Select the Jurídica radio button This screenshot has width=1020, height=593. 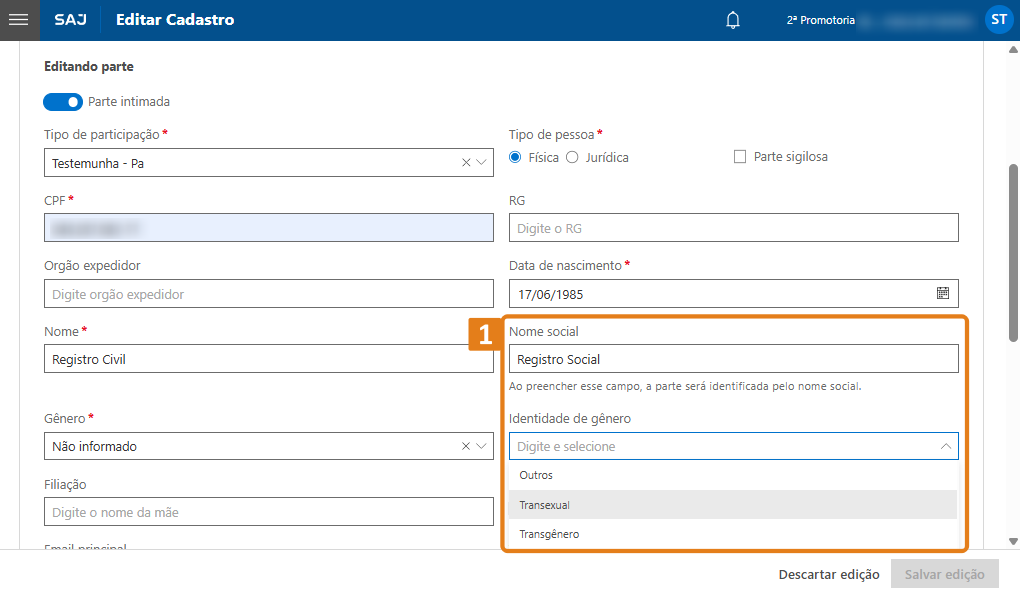573,157
